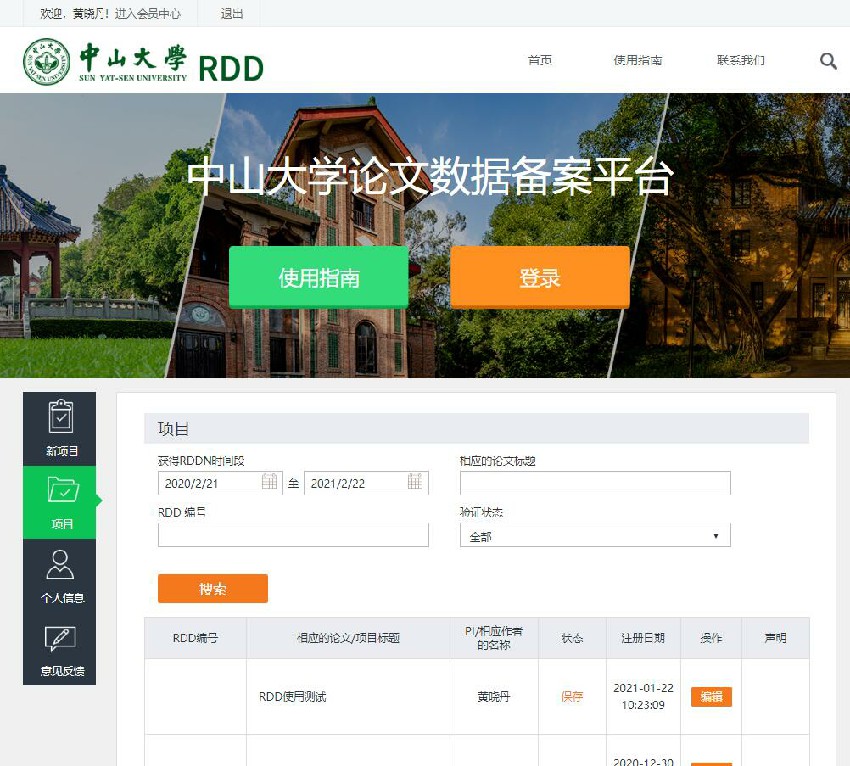Click the 相应的论文/项目标题 column header
This screenshot has height=766, width=850.
tap(349, 638)
